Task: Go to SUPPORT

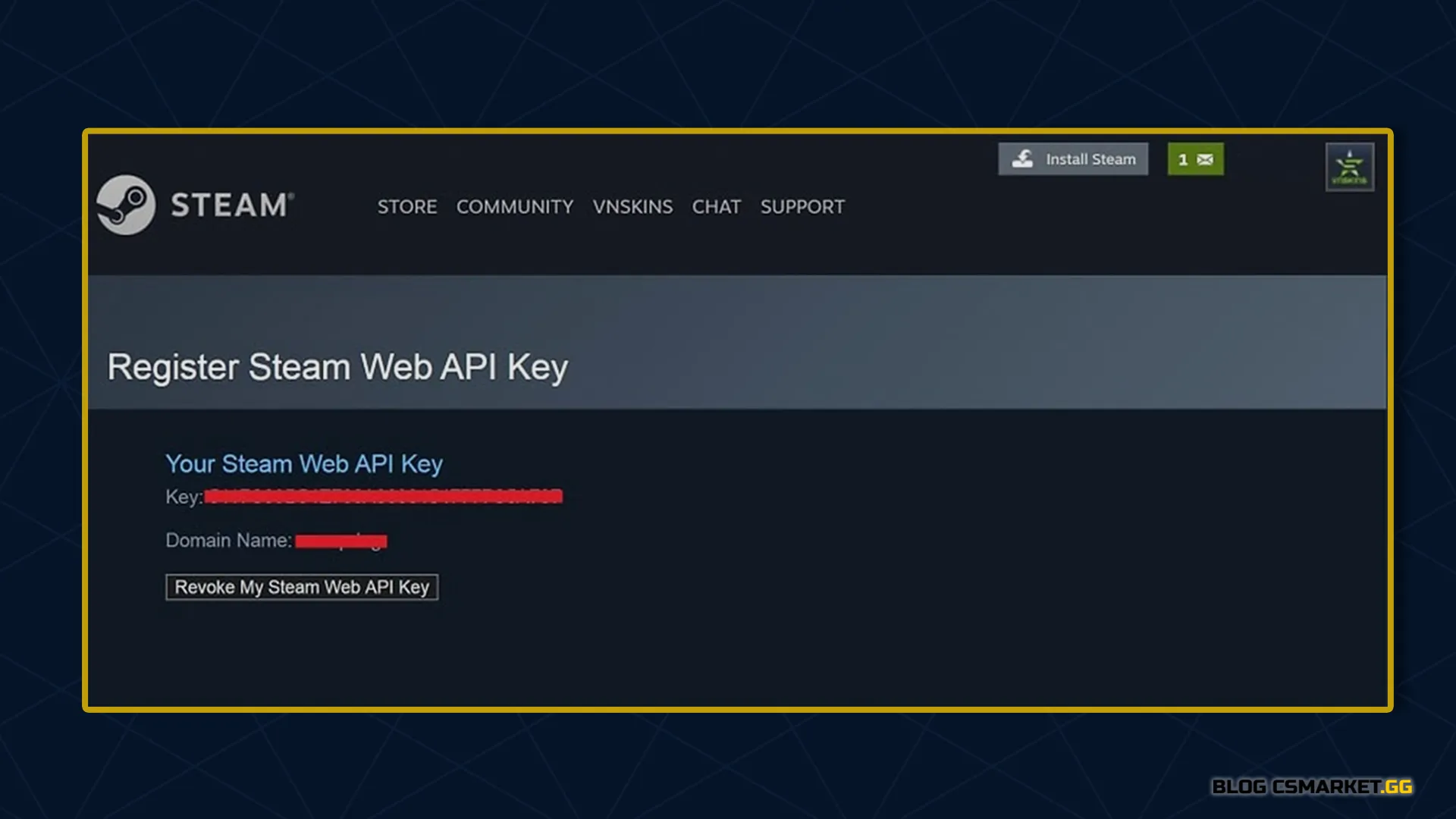Action: tap(802, 206)
